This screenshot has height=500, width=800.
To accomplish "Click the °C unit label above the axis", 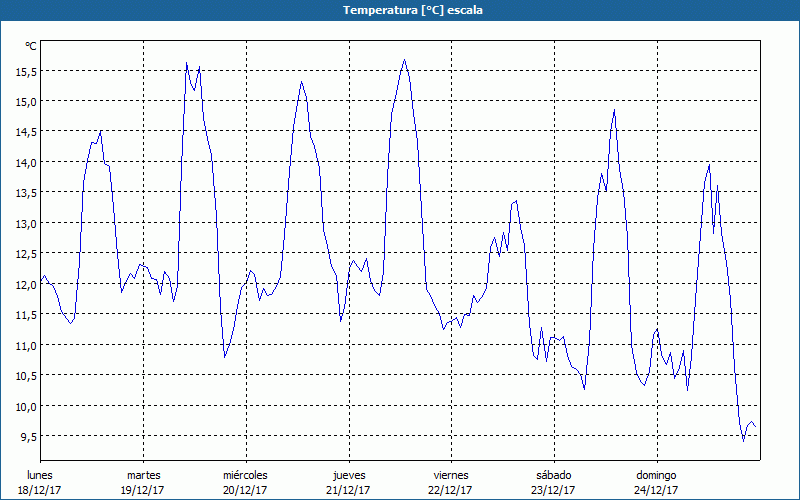I will coord(31,46).
